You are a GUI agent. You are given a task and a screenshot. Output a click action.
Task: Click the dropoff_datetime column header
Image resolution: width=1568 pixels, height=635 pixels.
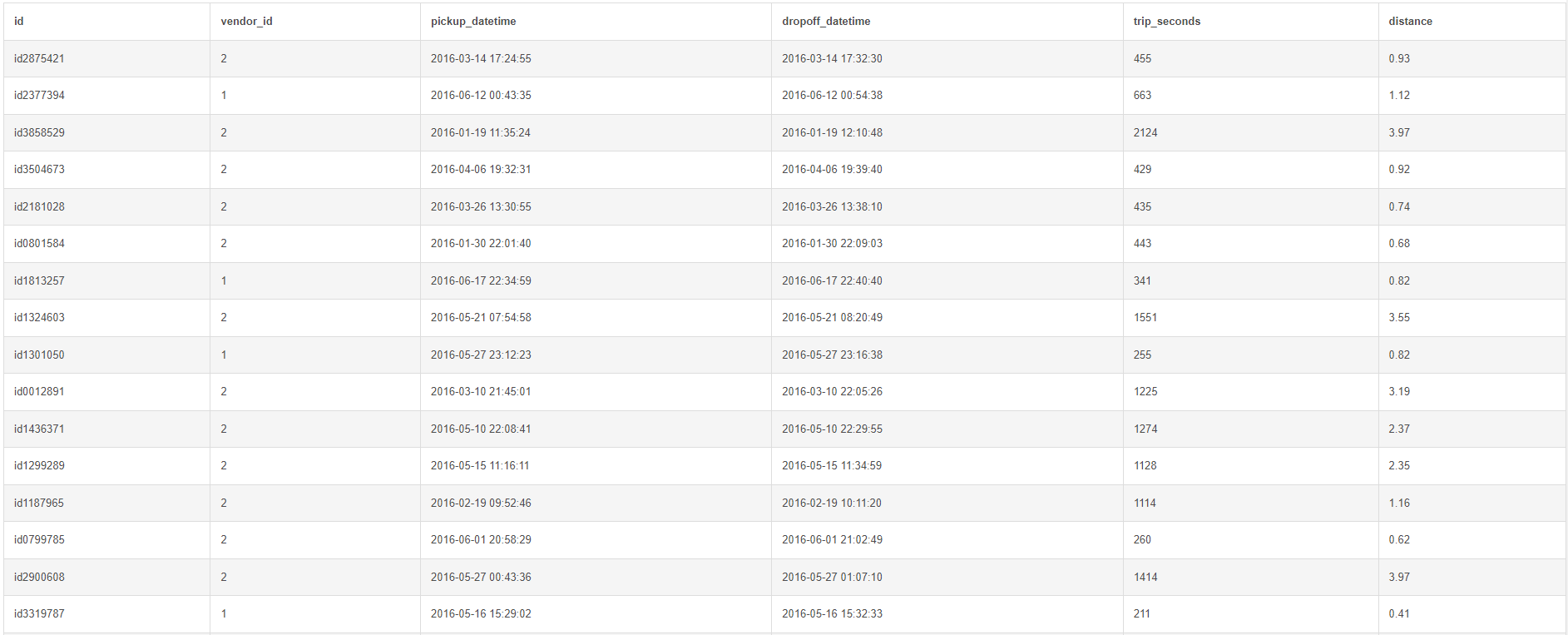pos(826,22)
